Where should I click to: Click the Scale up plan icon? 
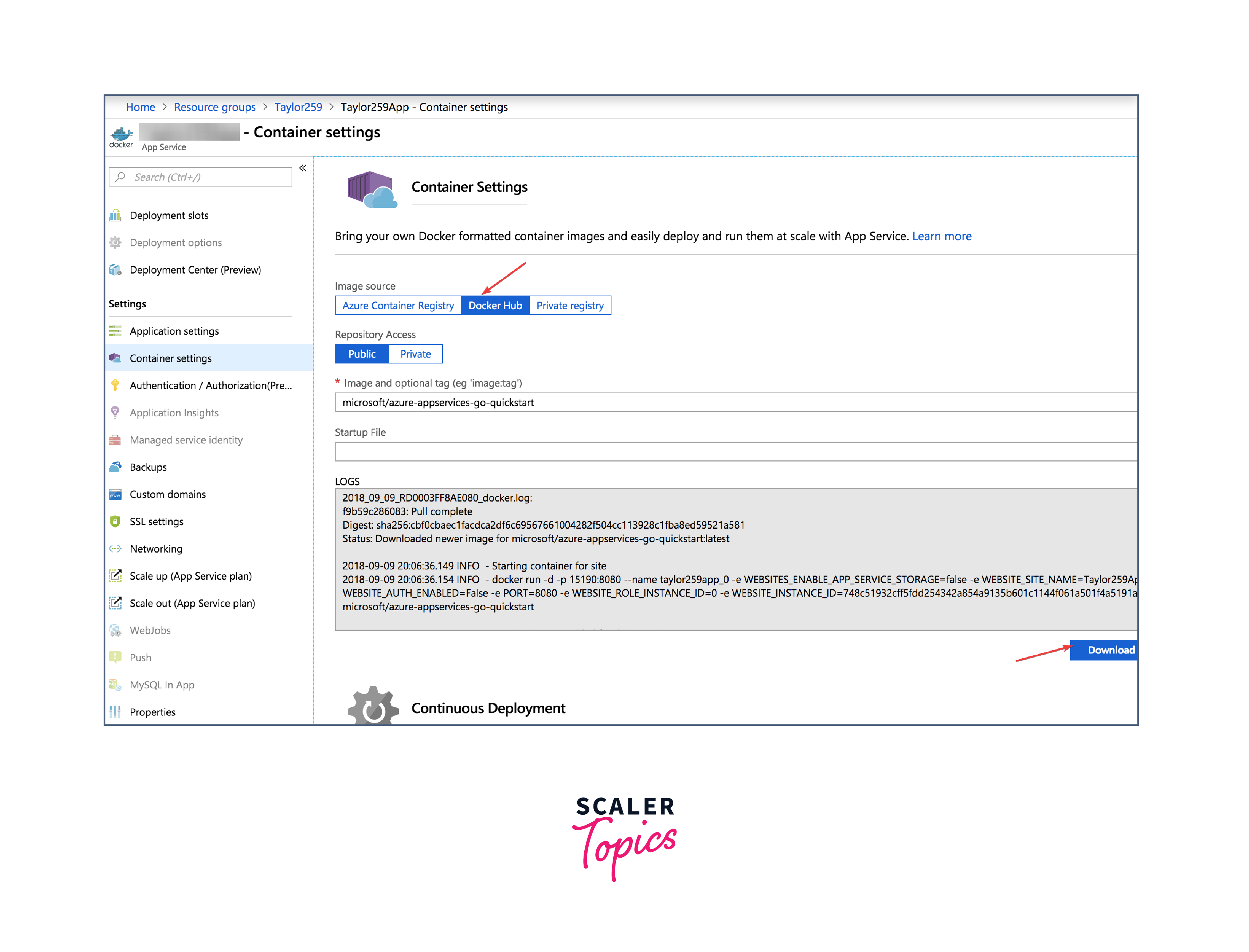(115, 576)
